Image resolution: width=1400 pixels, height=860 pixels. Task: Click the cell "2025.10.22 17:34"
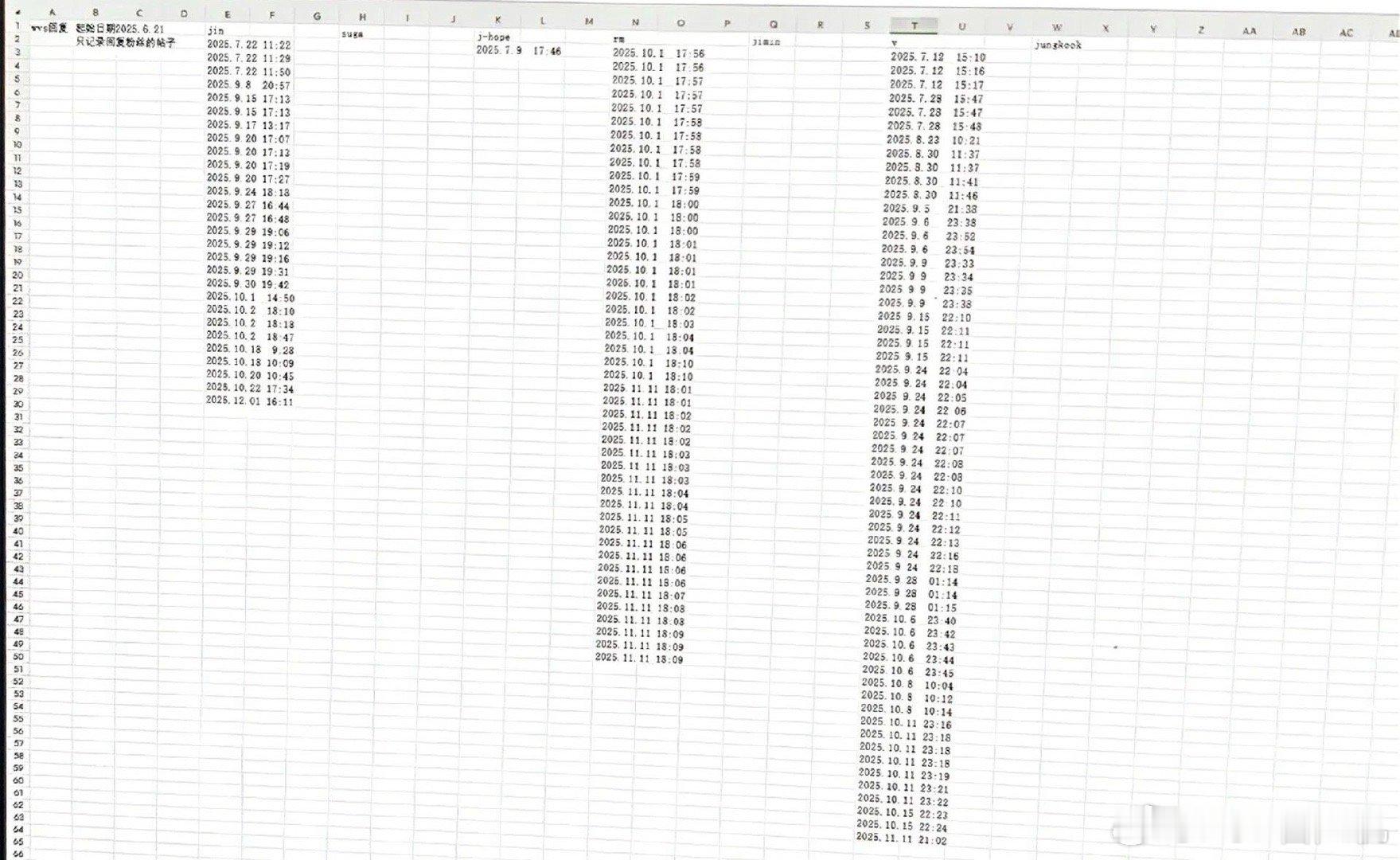pyautogui.click(x=250, y=389)
